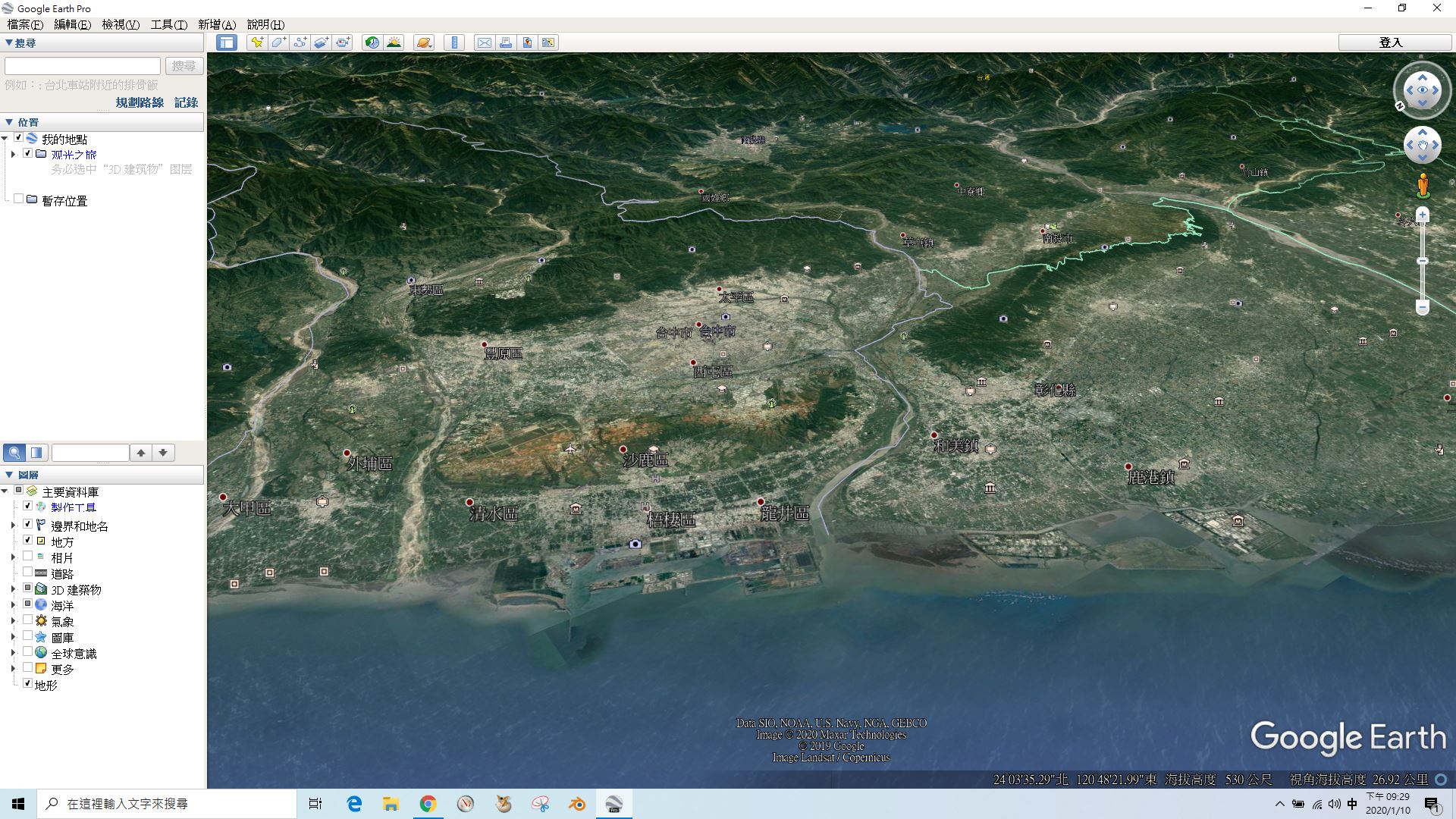This screenshot has width=1456, height=819.
Task: Click the 搜尋 search button
Action: pos(184,66)
